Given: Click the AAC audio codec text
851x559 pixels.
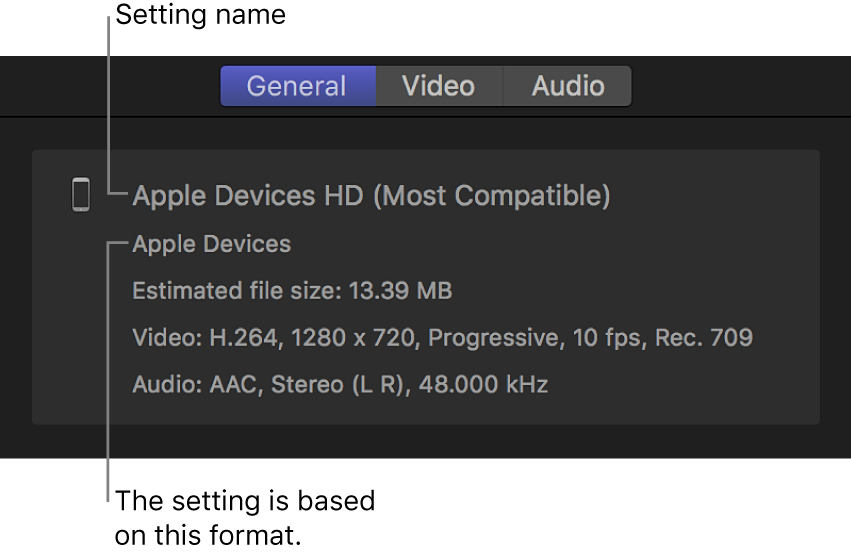Looking at the screenshot, I should (233, 384).
